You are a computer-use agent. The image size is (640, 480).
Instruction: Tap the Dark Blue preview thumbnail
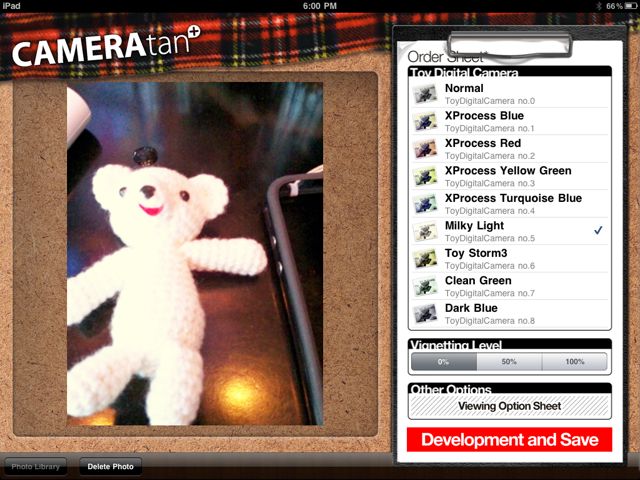point(425,313)
